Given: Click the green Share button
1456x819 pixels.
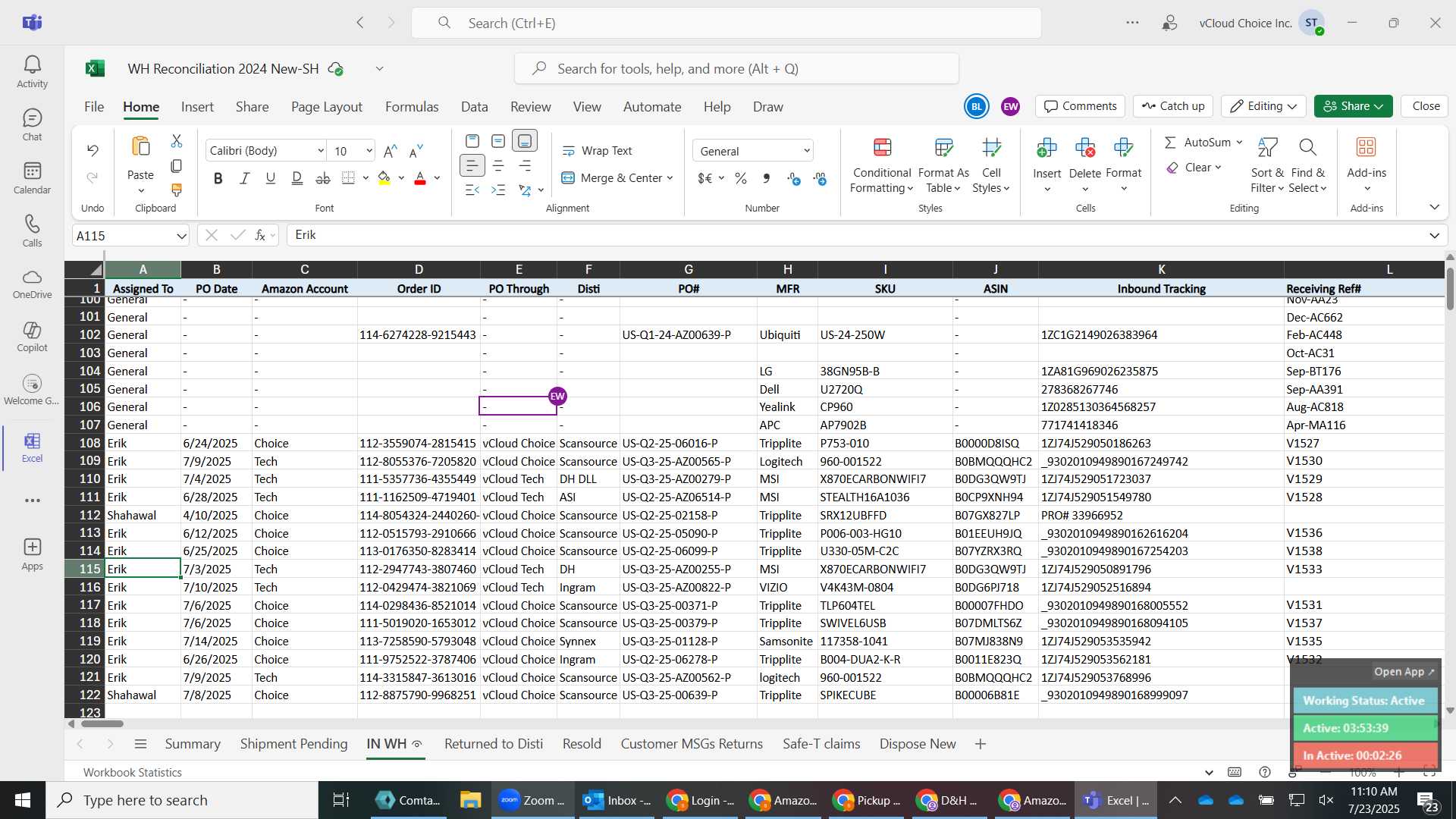Looking at the screenshot, I should [x=1353, y=106].
